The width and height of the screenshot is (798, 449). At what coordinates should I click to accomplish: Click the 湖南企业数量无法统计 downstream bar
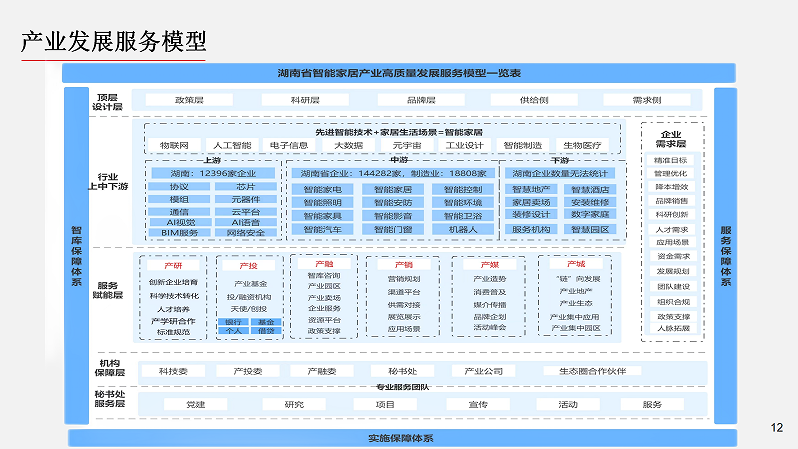click(x=560, y=173)
